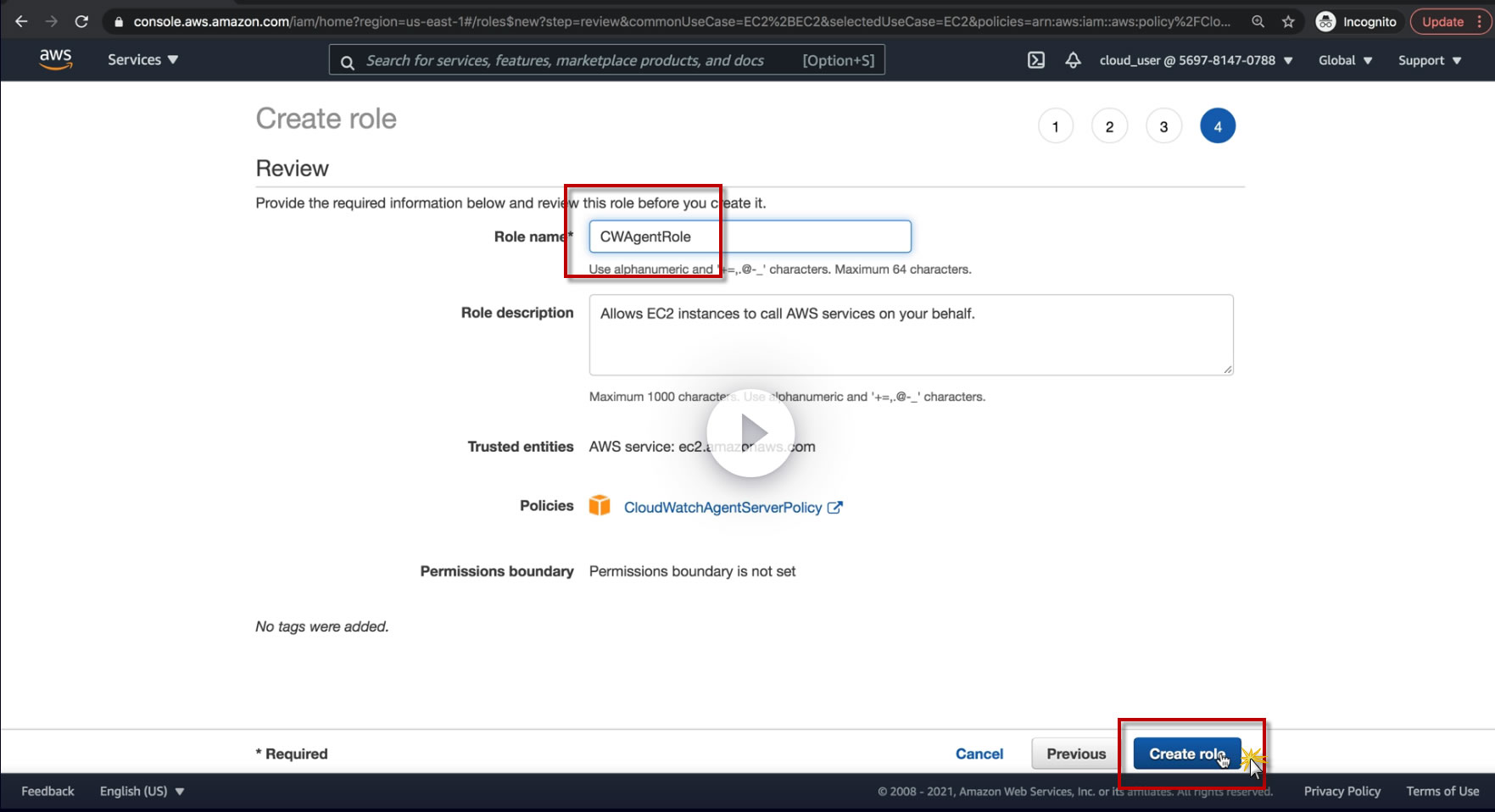Click the Incognito profile icon

pos(1325,22)
